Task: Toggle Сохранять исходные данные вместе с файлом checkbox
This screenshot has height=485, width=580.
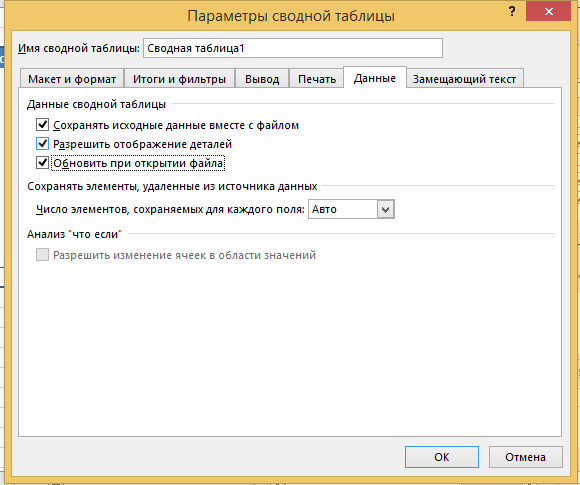Action: point(42,125)
